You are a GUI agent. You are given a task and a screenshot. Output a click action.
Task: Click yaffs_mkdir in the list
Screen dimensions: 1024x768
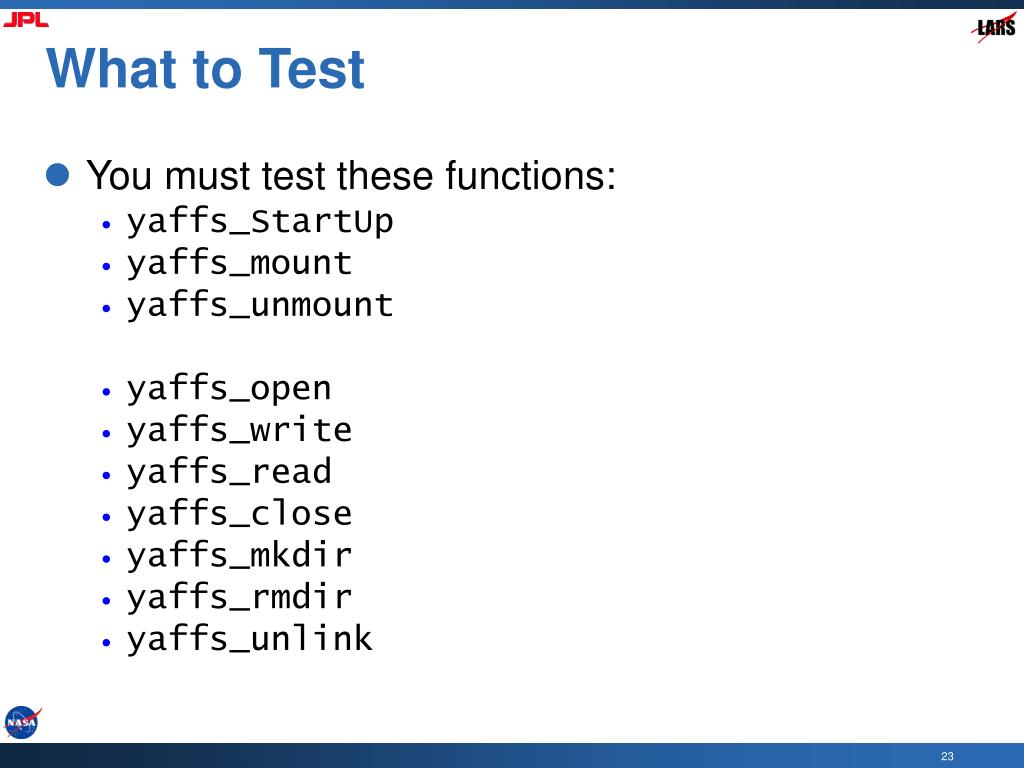tap(240, 556)
